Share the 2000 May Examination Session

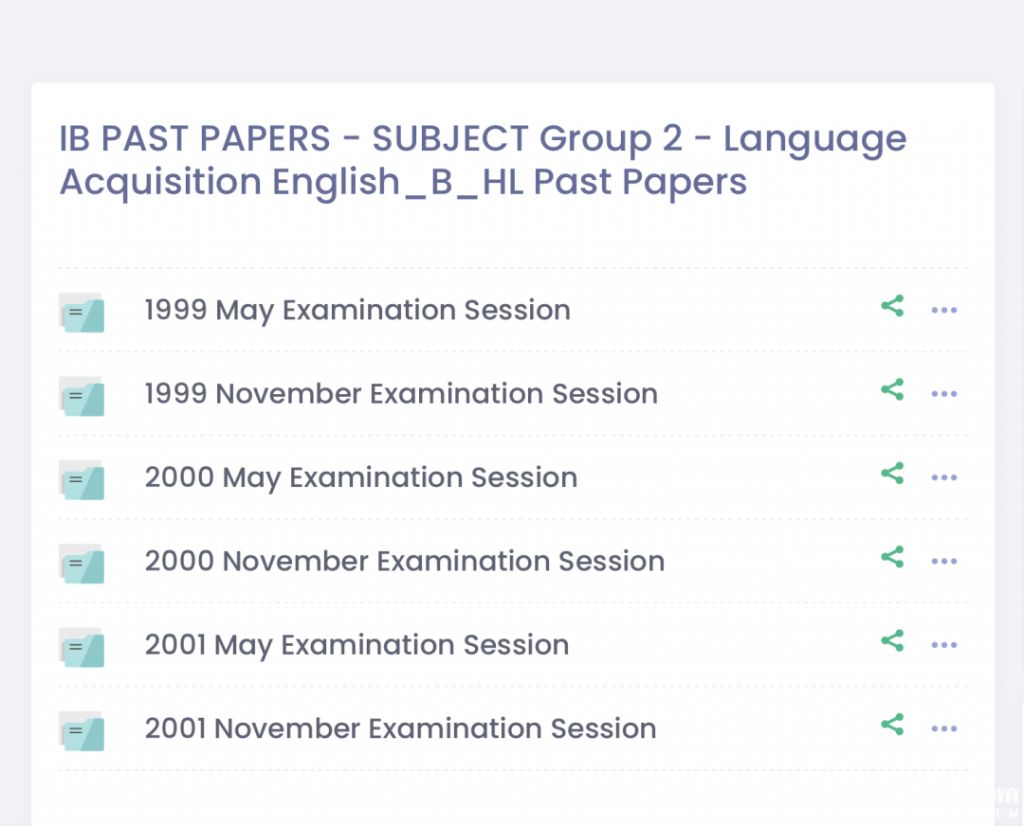[x=892, y=474]
